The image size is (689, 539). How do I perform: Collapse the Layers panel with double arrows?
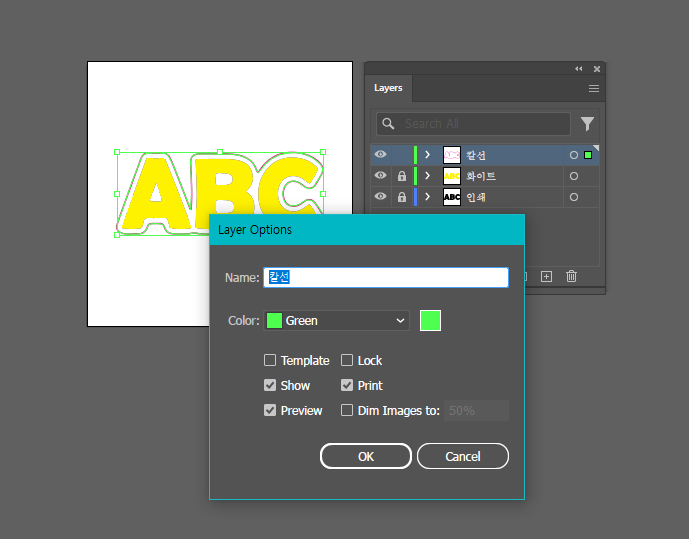579,69
